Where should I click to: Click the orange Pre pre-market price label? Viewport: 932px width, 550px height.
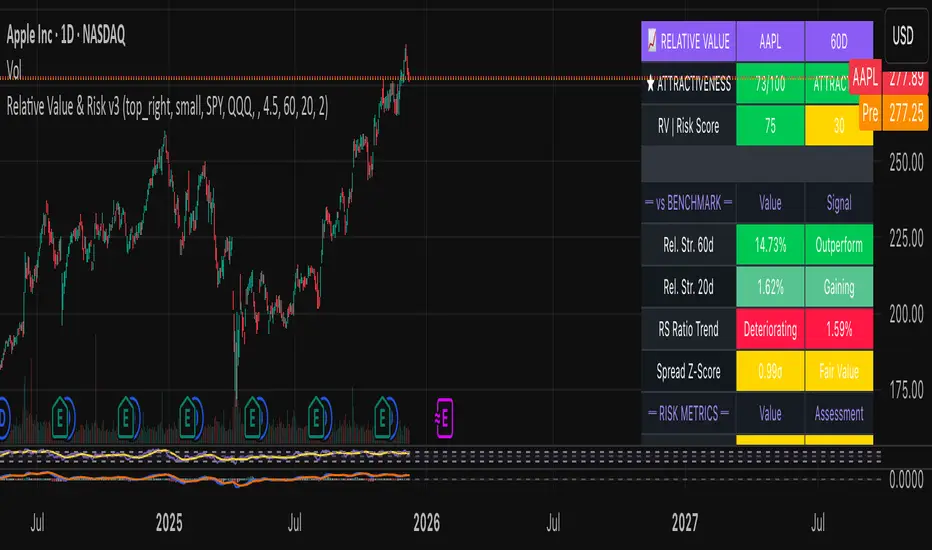tap(870, 112)
